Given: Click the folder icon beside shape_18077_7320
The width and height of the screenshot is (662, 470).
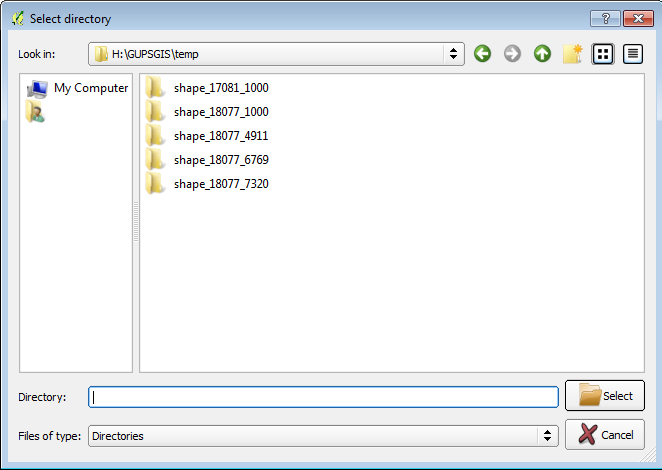Looking at the screenshot, I should click(x=155, y=183).
